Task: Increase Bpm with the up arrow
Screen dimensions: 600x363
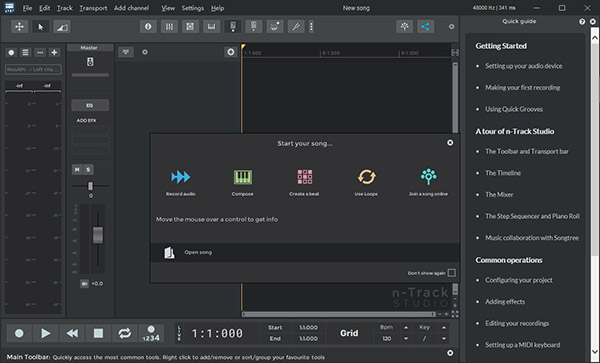Action: coord(406,328)
